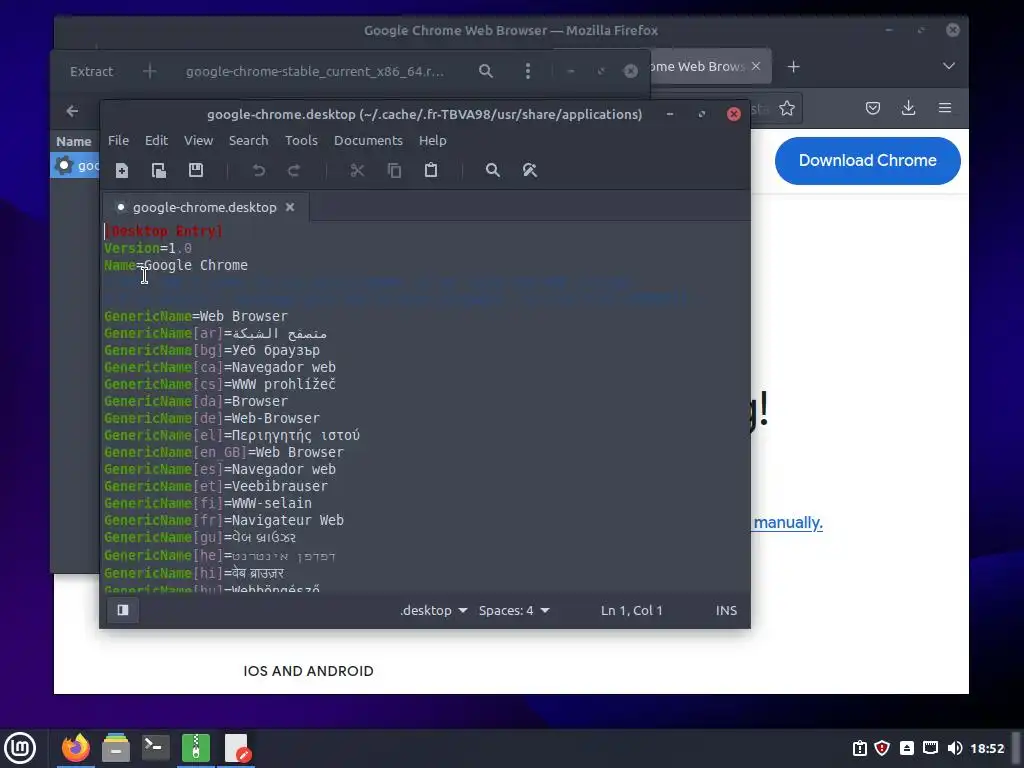
Task: Close the Chrome Web Browser Firefox tab
Action: (x=756, y=66)
